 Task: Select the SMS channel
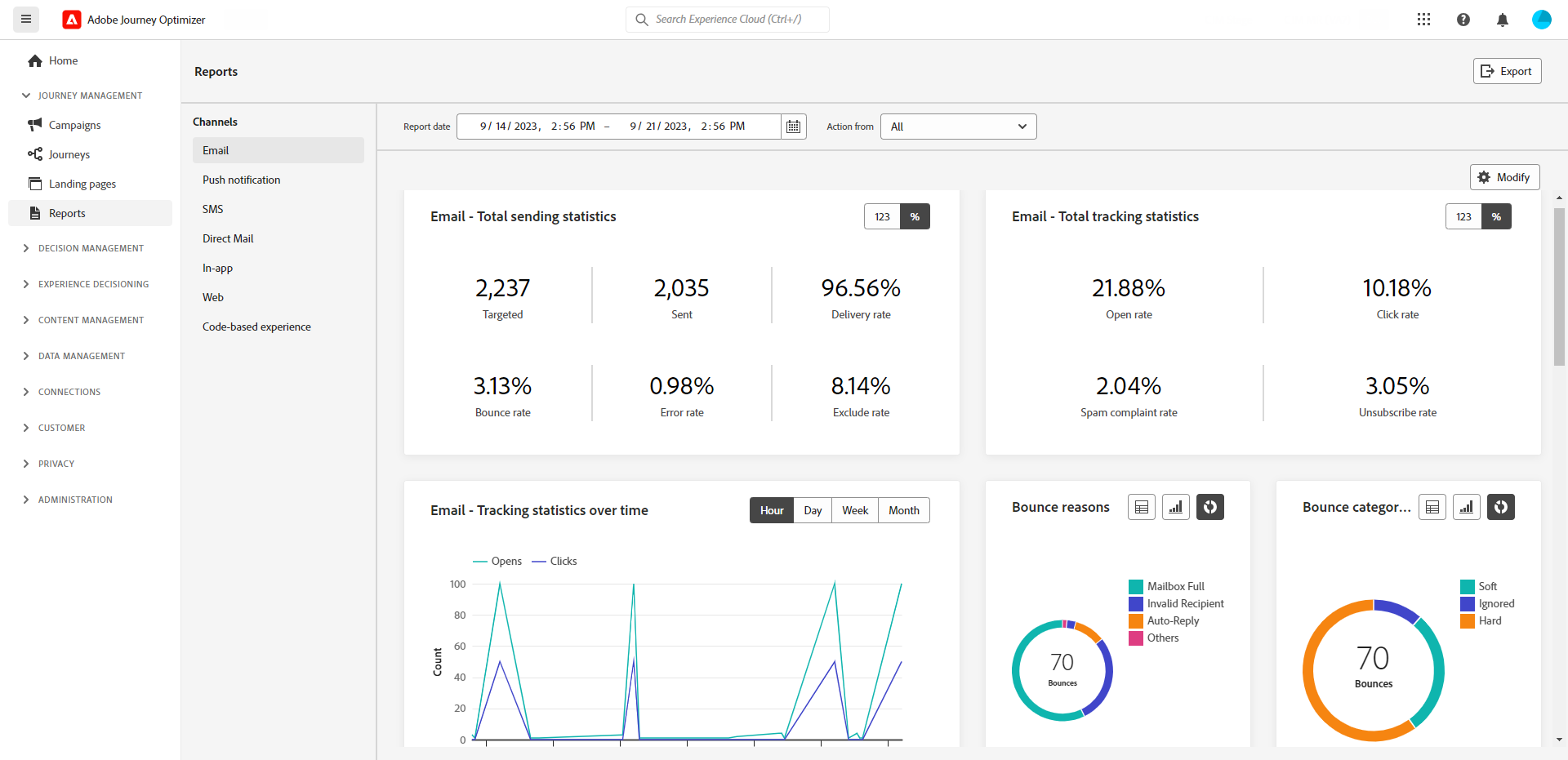[x=278, y=209]
